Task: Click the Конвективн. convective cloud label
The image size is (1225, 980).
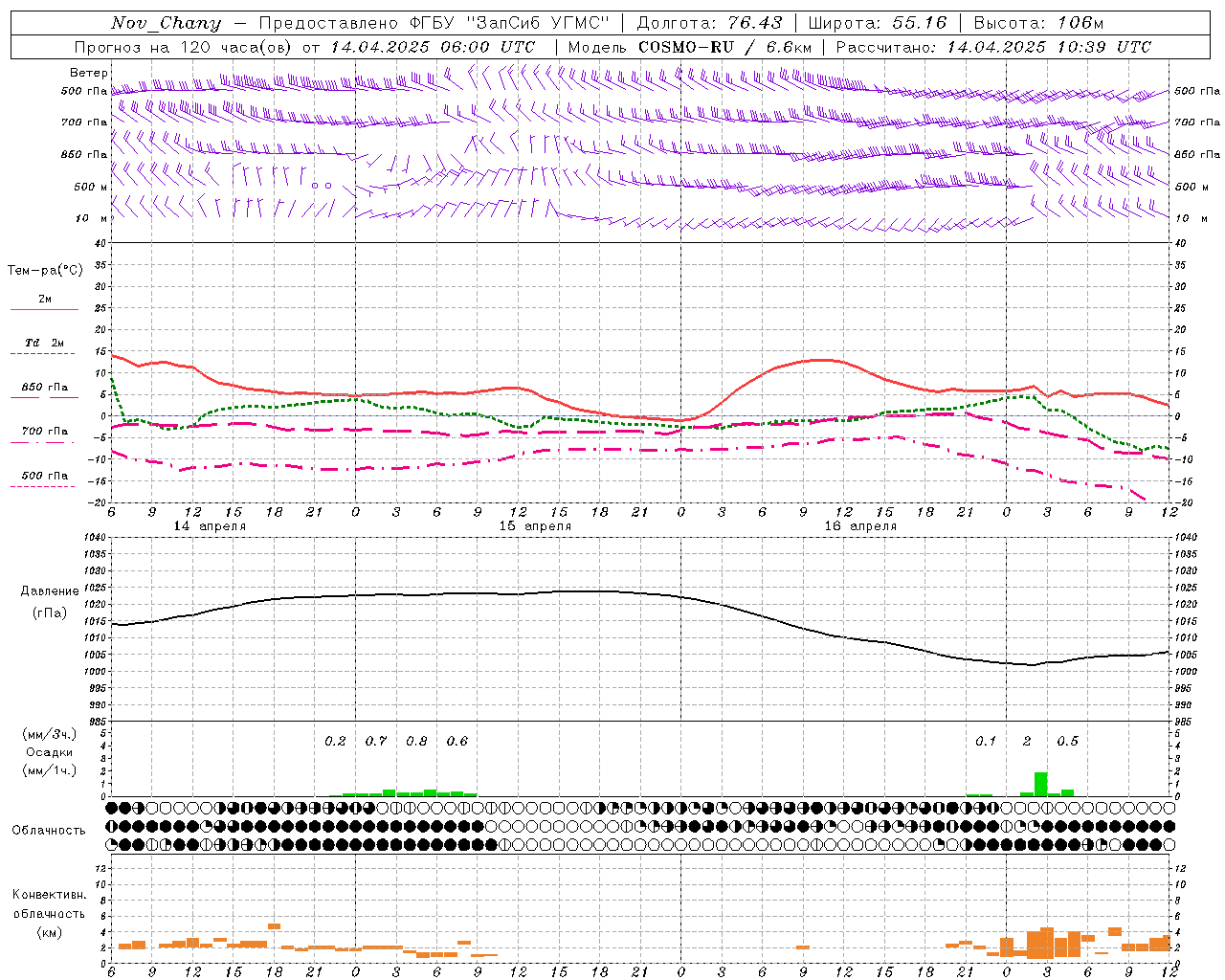Action: pyautogui.click(x=49, y=895)
